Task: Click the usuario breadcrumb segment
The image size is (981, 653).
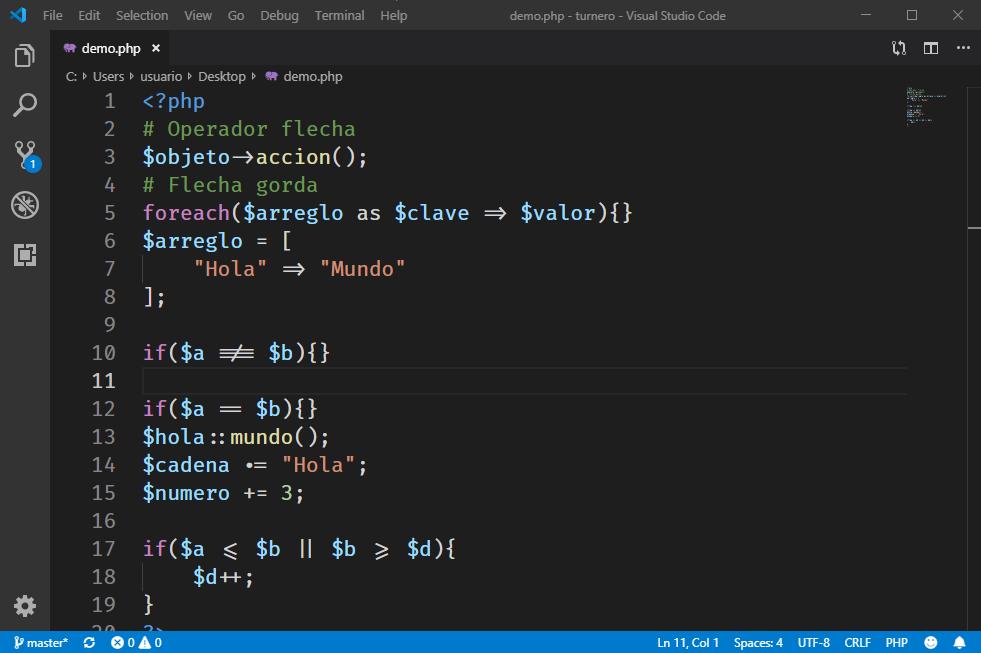Action: pyautogui.click(x=161, y=76)
